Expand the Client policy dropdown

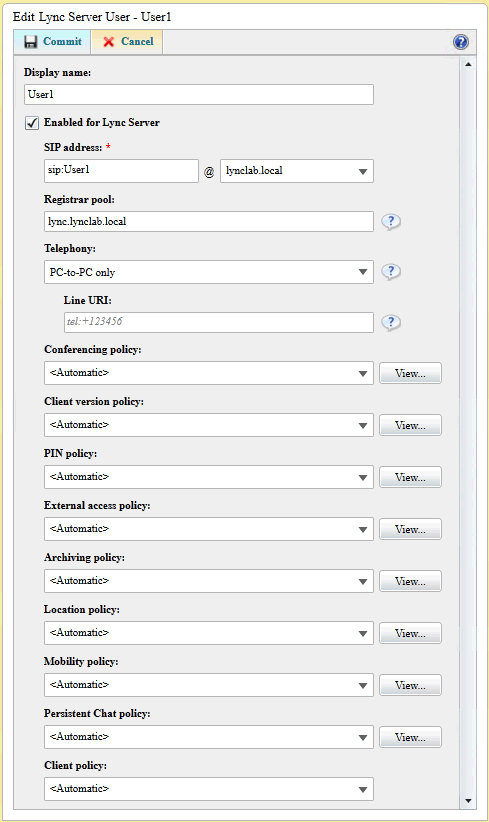(x=209, y=788)
